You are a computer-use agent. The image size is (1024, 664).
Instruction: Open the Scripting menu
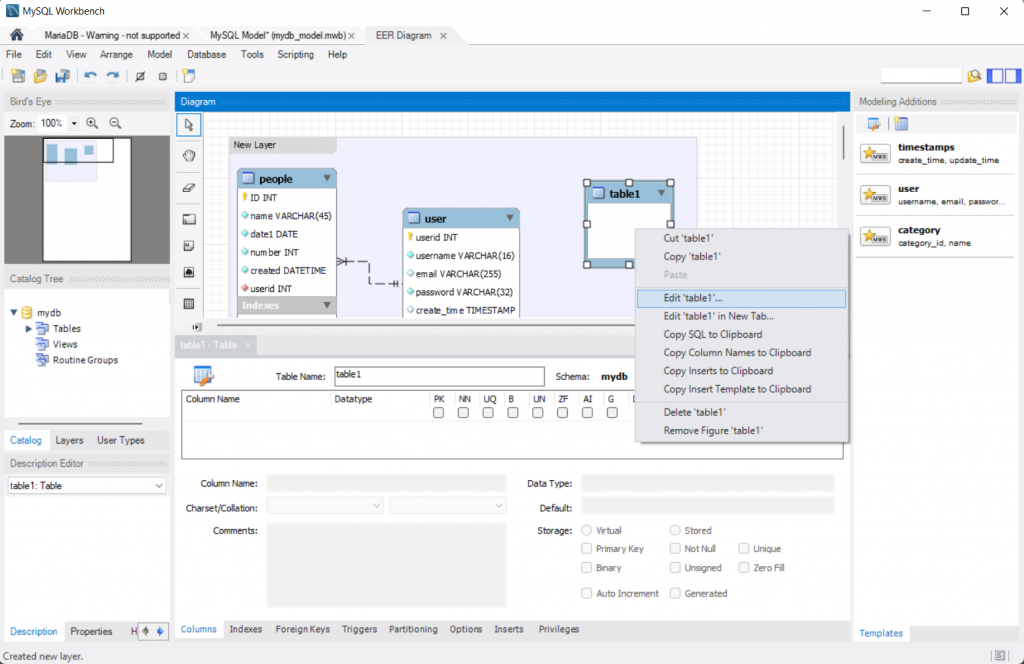click(x=295, y=55)
